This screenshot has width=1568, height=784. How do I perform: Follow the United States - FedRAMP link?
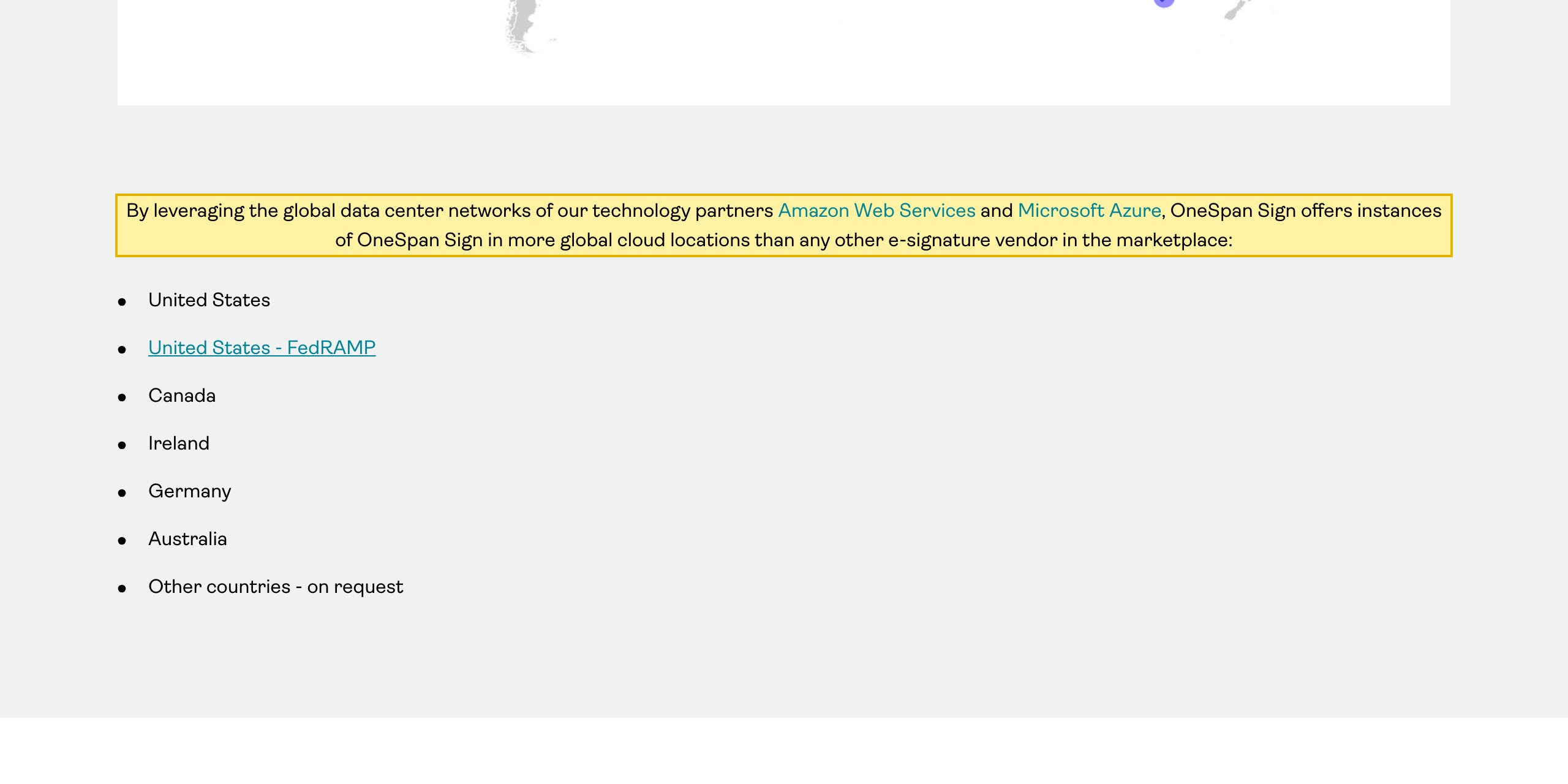tap(262, 348)
